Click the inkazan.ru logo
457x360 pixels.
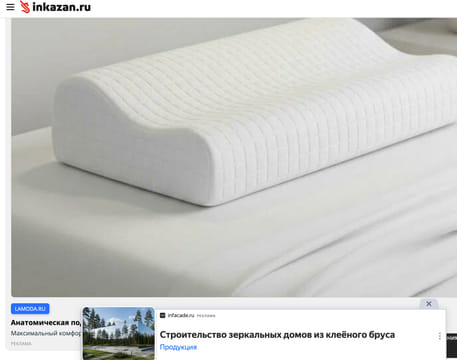[55, 7]
